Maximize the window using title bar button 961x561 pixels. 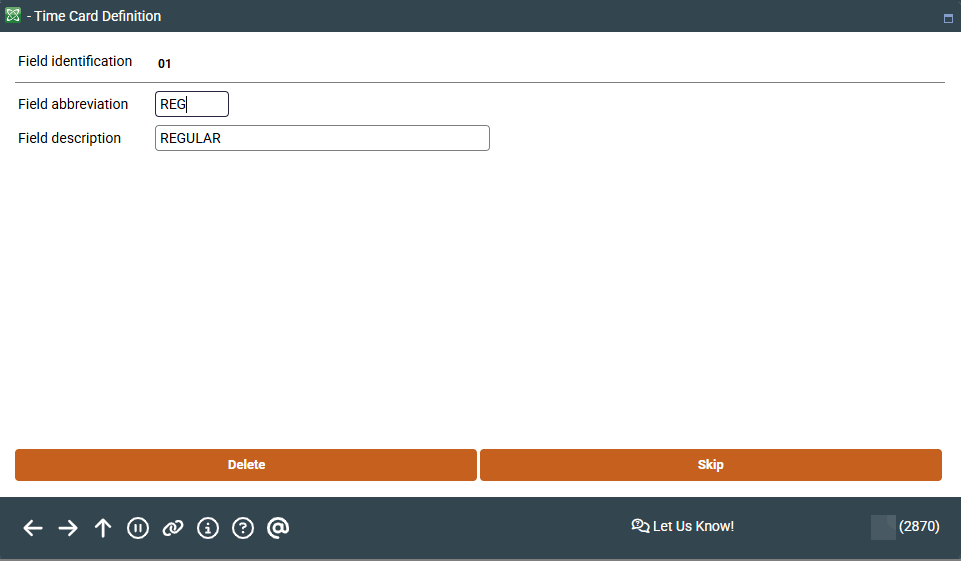[948, 18]
